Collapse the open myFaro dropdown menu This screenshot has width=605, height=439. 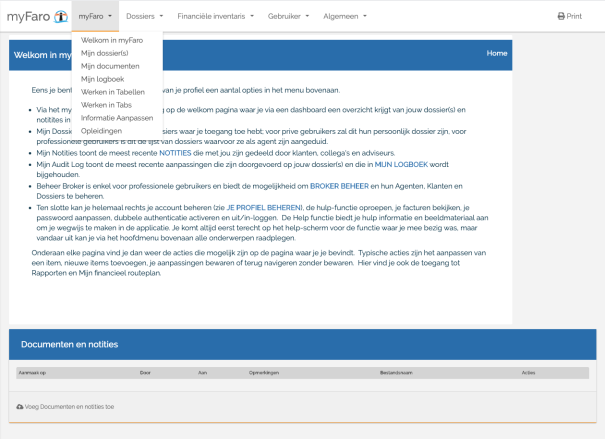click(95, 16)
